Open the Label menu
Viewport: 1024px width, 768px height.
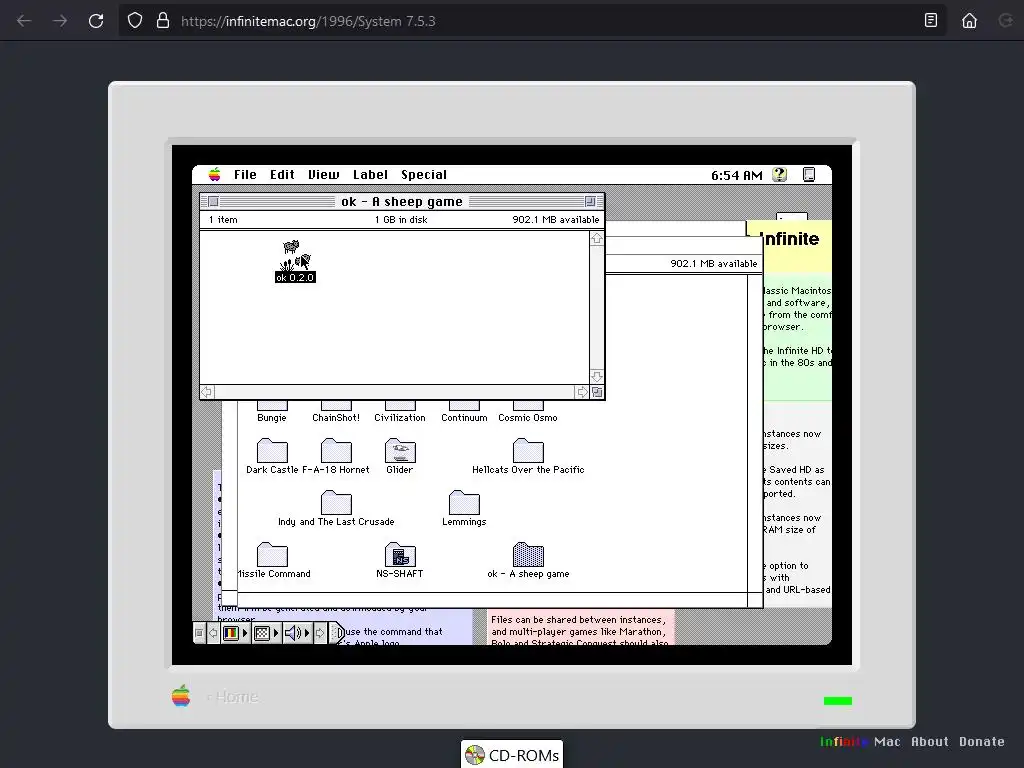pyautogui.click(x=370, y=174)
